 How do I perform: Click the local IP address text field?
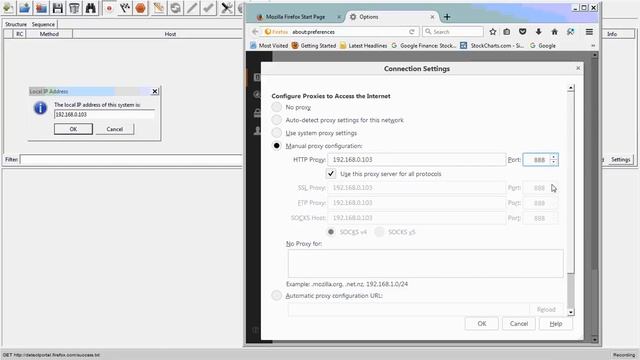pyautogui.click(x=104, y=115)
